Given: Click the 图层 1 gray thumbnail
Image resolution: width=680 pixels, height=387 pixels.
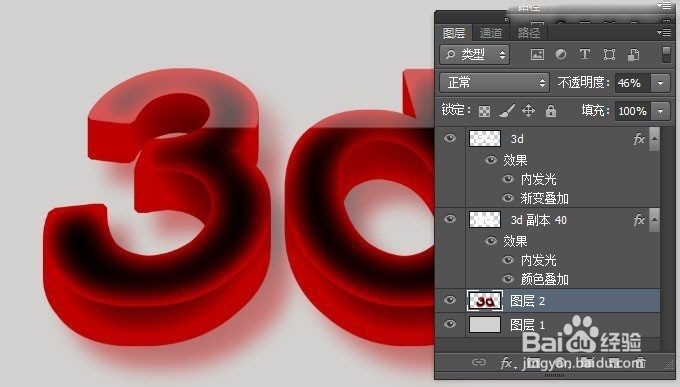Looking at the screenshot, I should pos(485,325).
